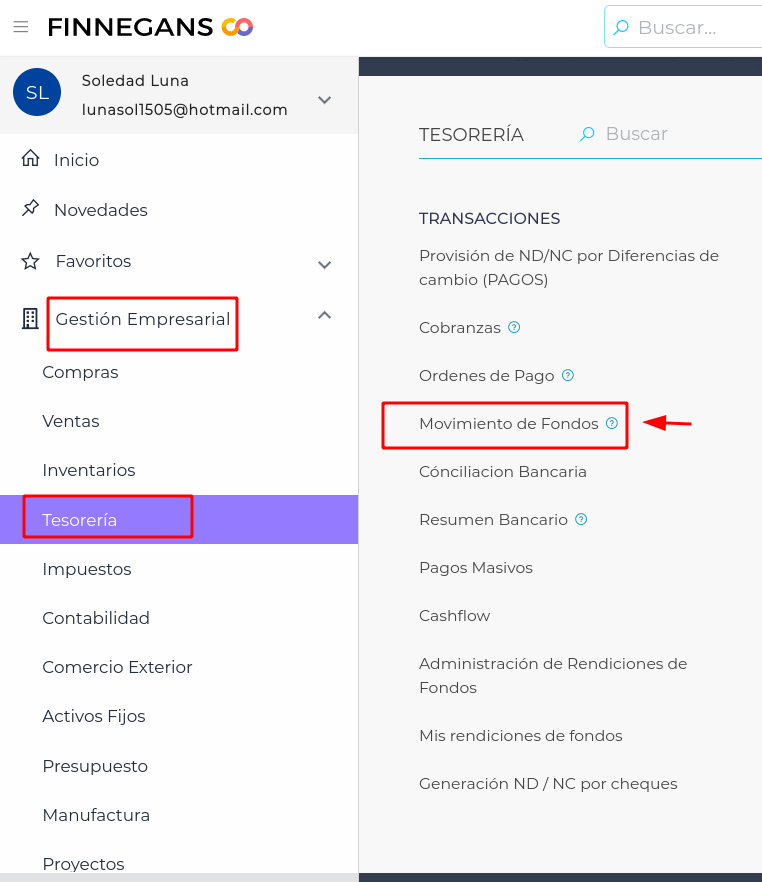The height and width of the screenshot is (882, 762).
Task: Open the Contabilidad module
Action: (x=96, y=618)
